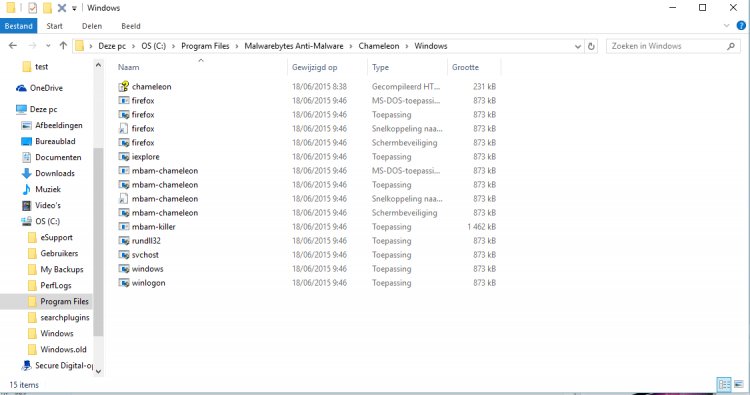Viewport: 750px width, 395px height.
Task: Sort by the Naam column header
Action: point(129,67)
